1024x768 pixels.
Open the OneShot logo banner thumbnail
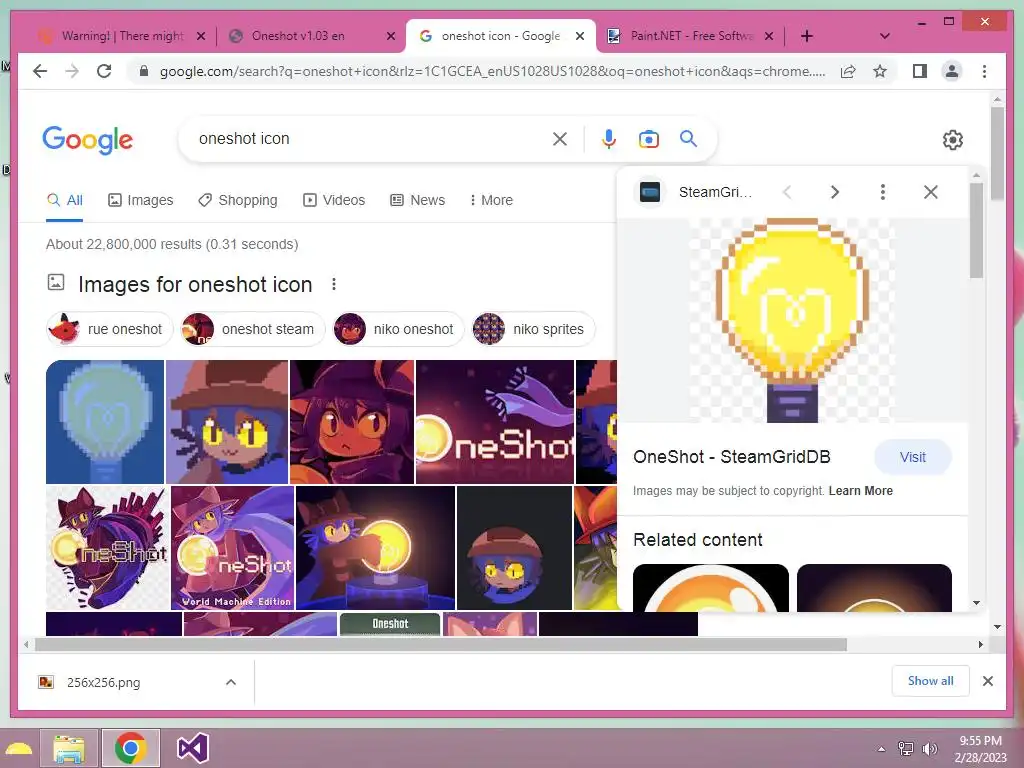(495, 422)
